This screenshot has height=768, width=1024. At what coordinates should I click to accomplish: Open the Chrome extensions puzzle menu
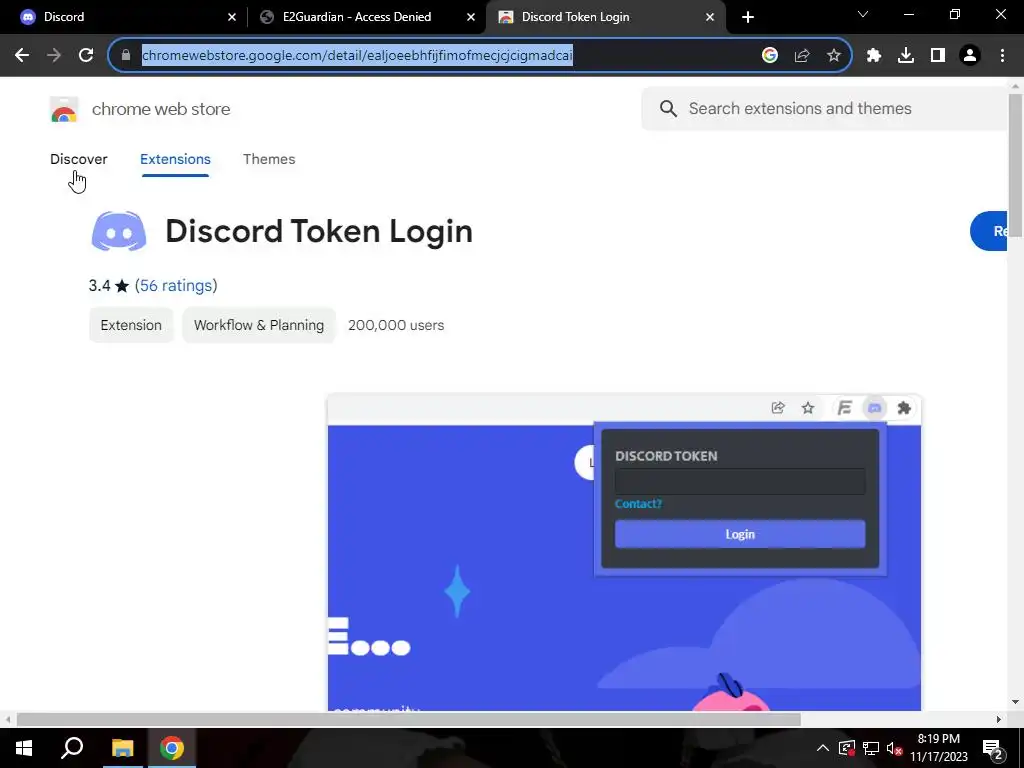point(874,56)
